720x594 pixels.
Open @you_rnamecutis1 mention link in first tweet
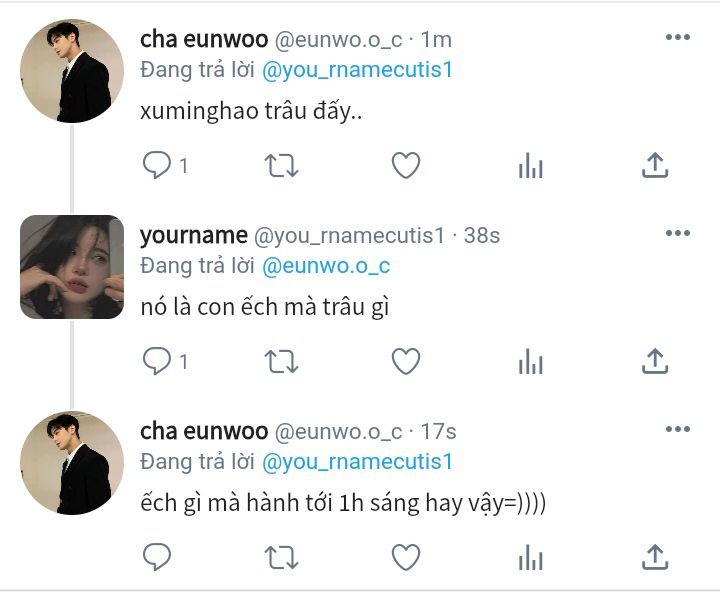coord(357,70)
